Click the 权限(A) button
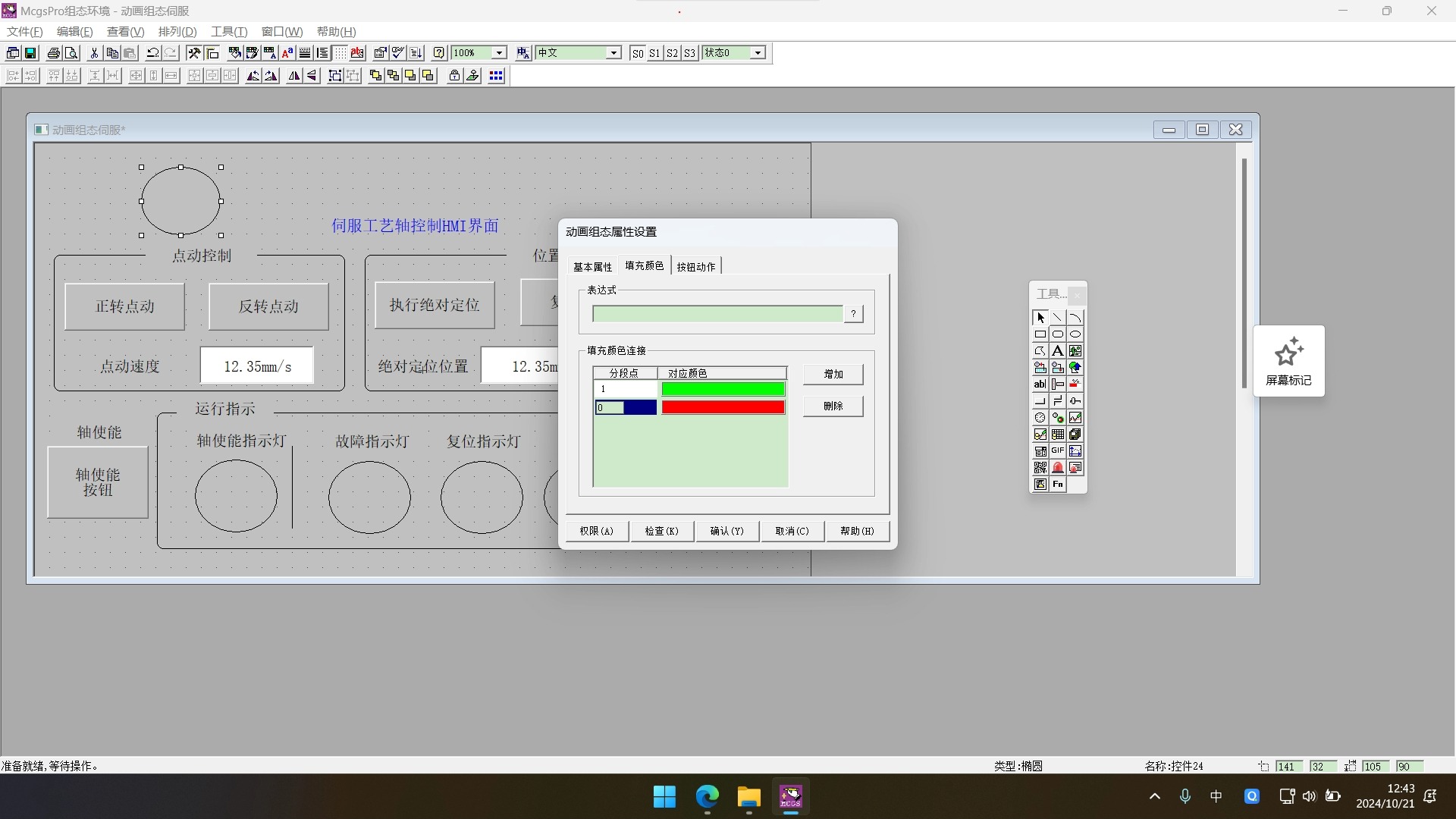The height and width of the screenshot is (819, 1456). coord(596,532)
